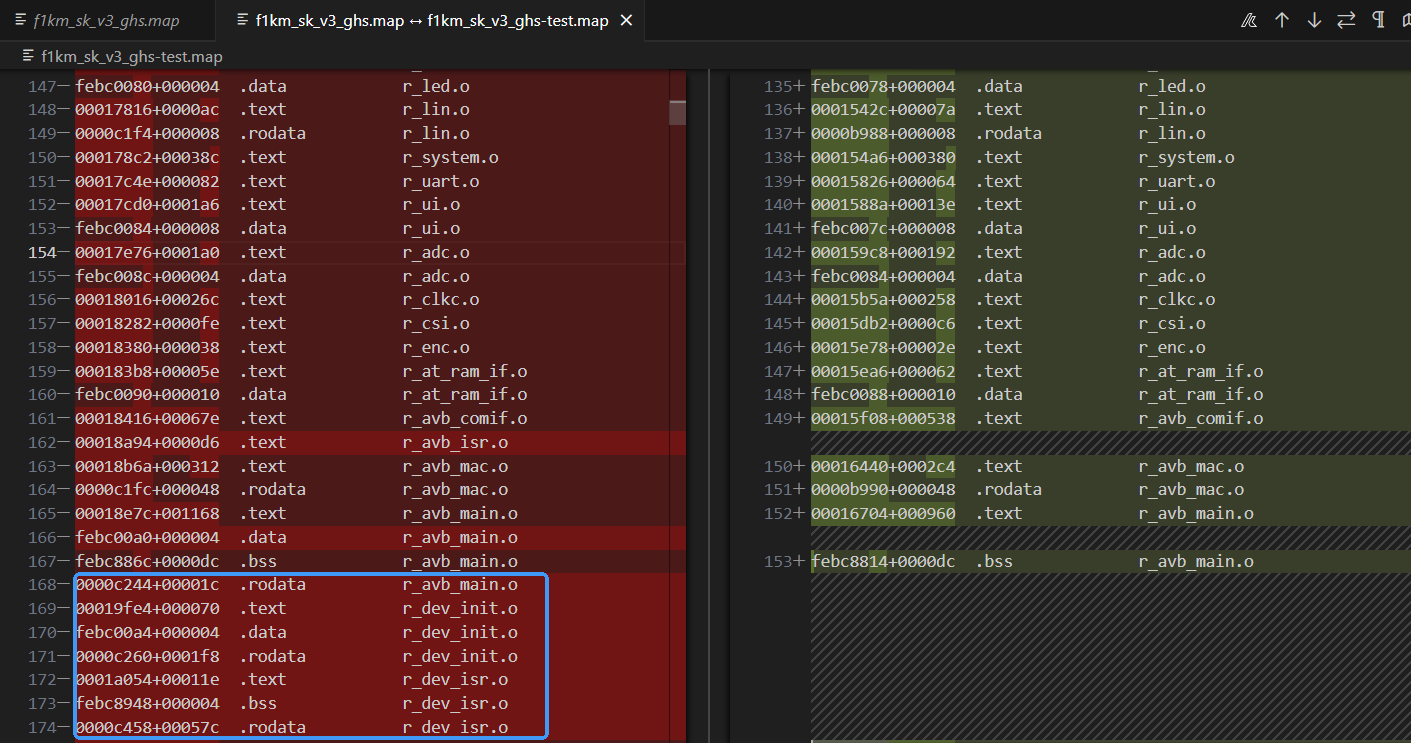This screenshot has width=1411, height=743.
Task: Click r_enc.o on right line 146
Action: [1172, 347]
